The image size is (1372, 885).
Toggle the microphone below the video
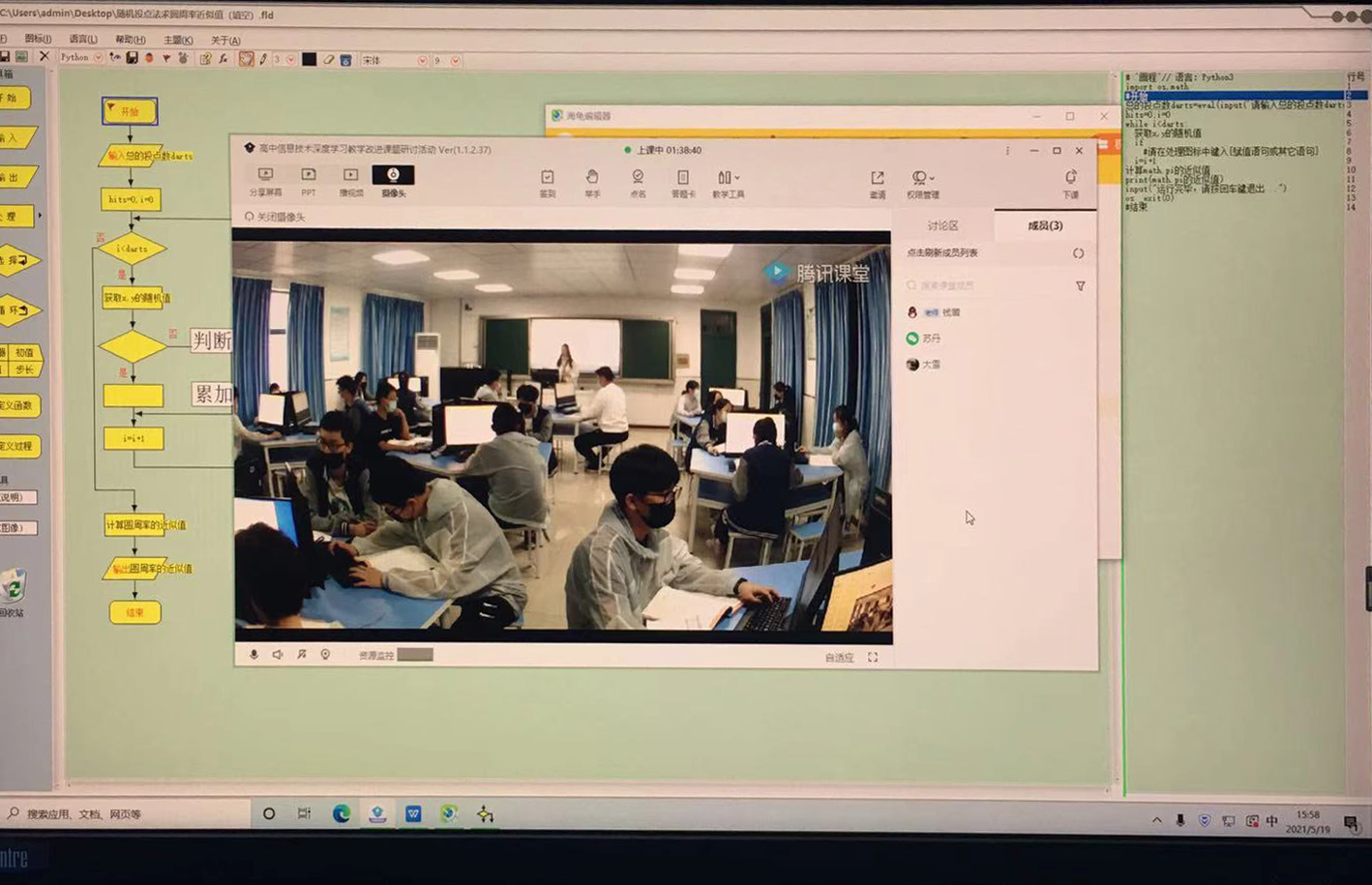[x=254, y=655]
